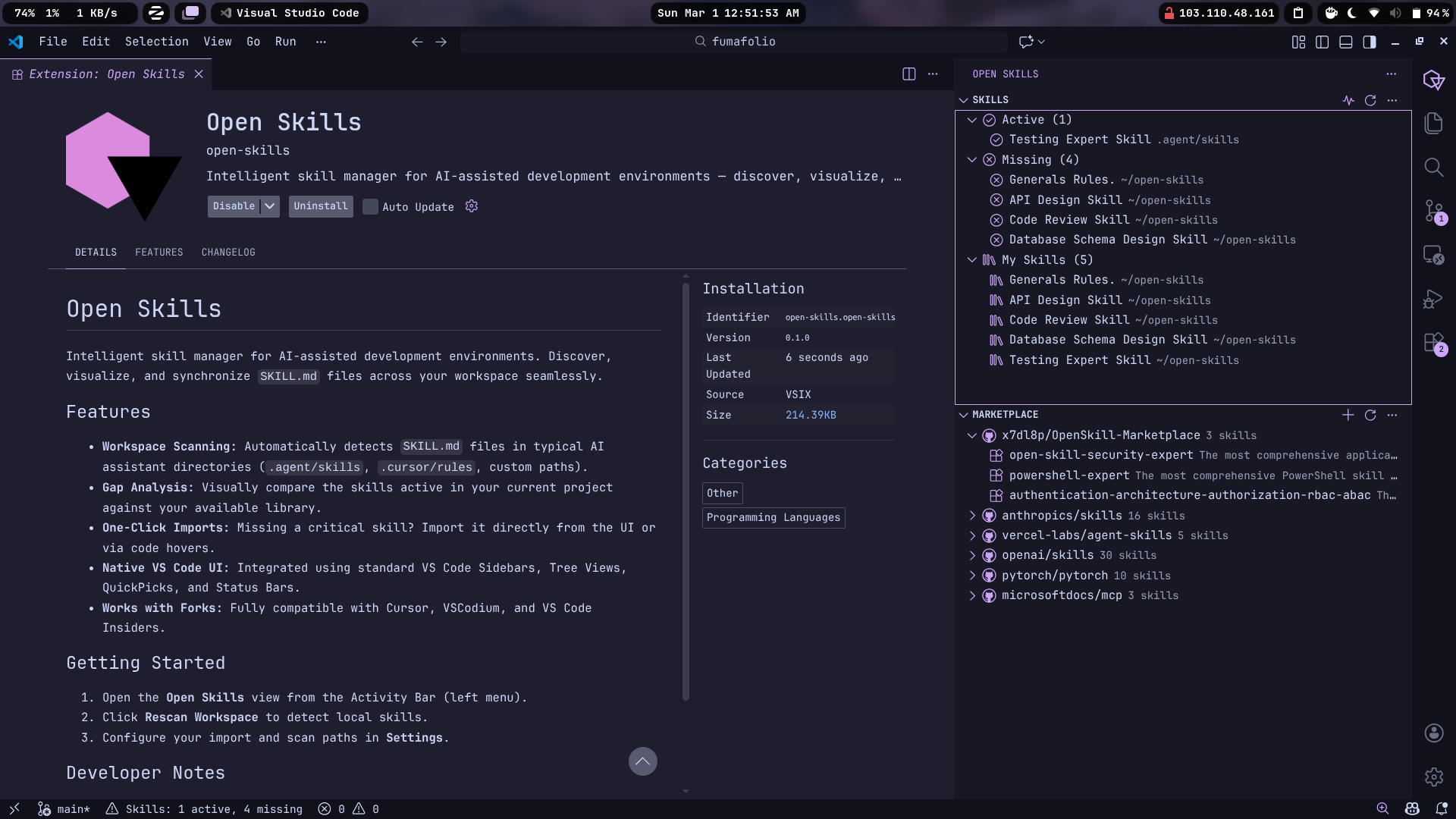
Task: Toggle the bottom panel layout icon
Action: (1346, 42)
